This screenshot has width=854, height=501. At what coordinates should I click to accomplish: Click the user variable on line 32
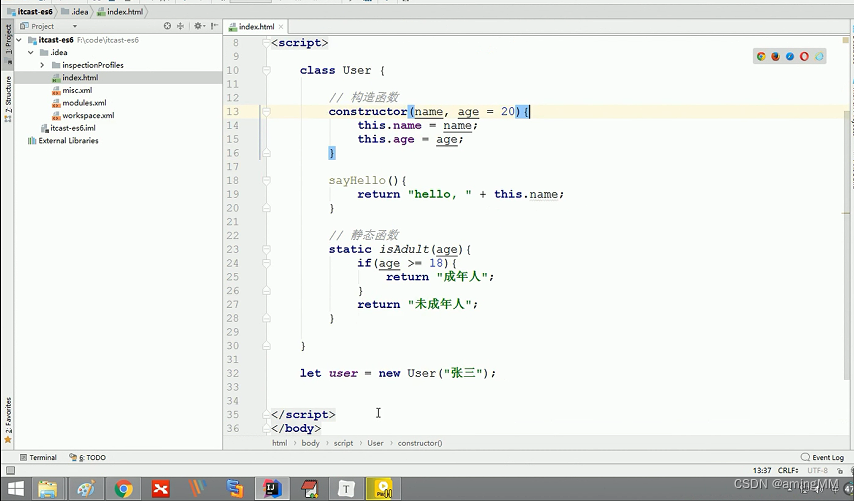point(343,373)
